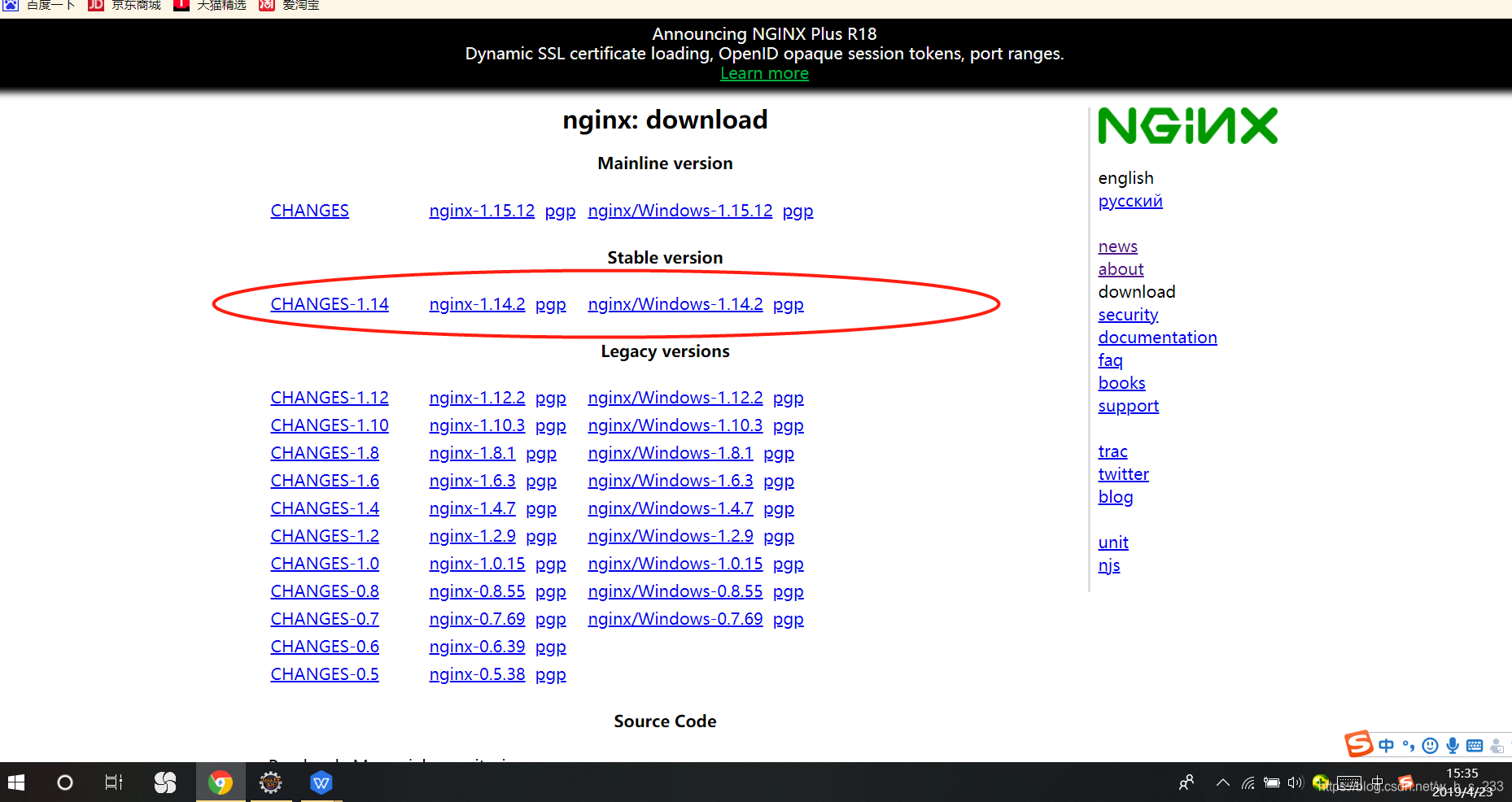The image size is (1512, 802).
Task: Open the documentation sidebar link
Action: point(1158,338)
